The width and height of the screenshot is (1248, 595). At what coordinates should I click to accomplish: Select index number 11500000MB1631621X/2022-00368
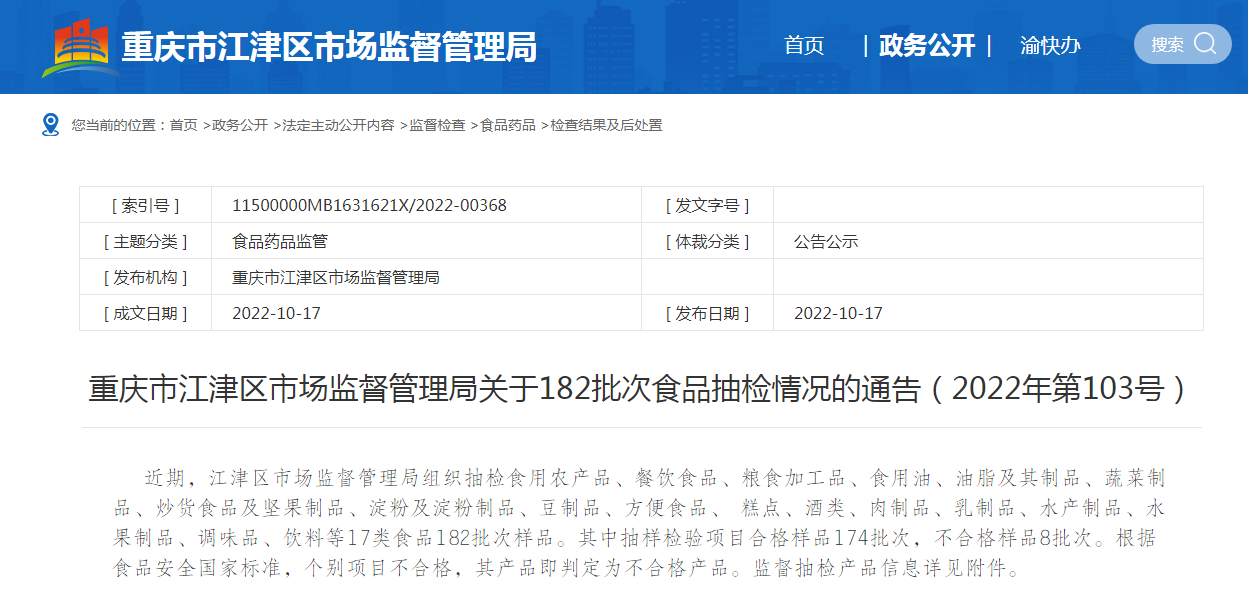coord(369,205)
